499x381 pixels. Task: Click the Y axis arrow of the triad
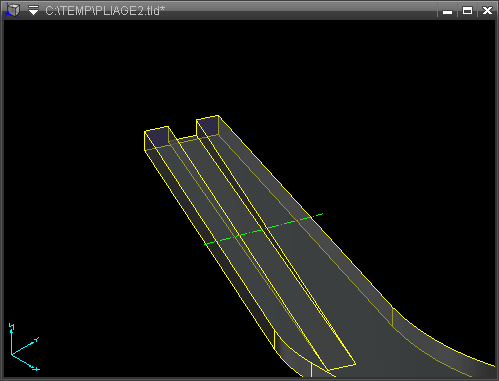pos(35,341)
